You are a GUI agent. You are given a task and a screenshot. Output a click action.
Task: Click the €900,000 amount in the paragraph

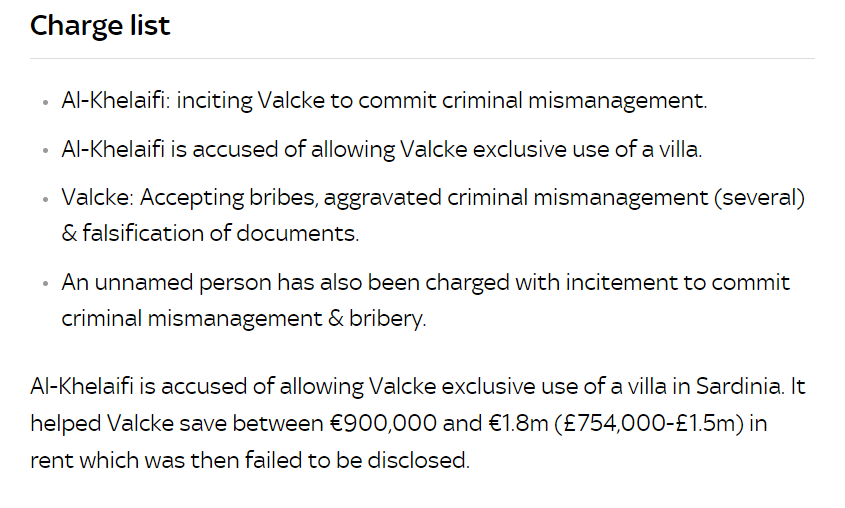click(383, 423)
